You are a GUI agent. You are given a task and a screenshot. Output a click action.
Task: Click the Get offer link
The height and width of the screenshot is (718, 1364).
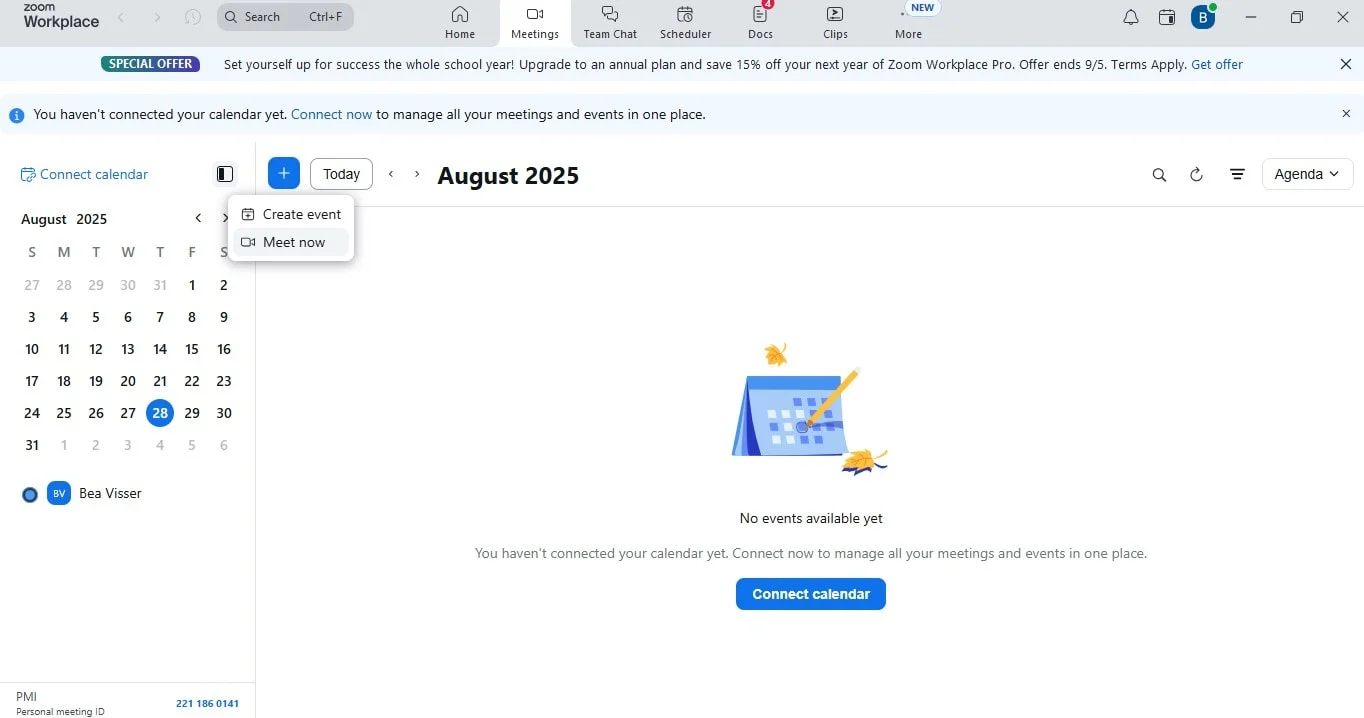click(1217, 64)
